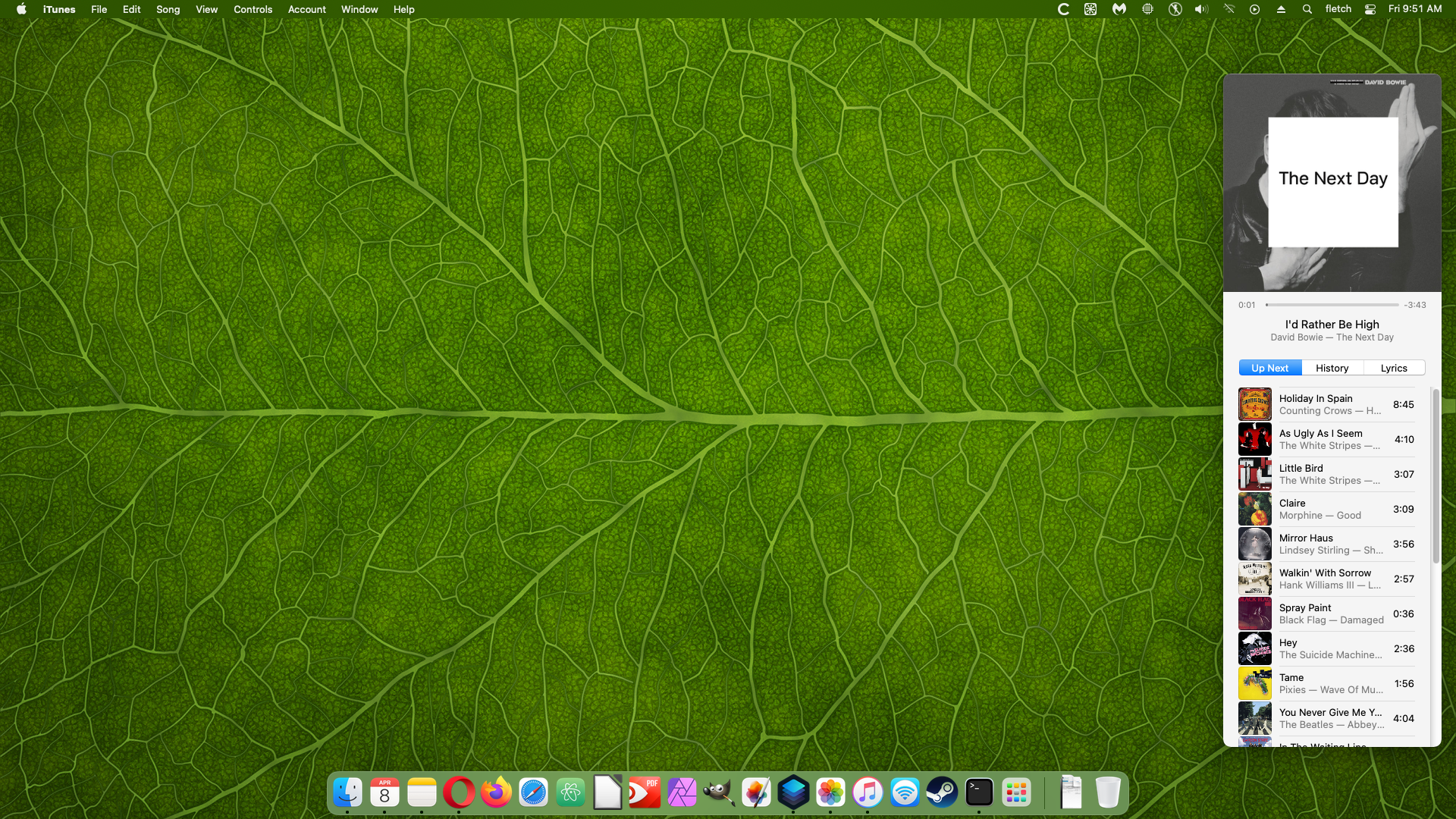This screenshot has height=819, width=1456.
Task: Expand the eject menu bar item
Action: click(x=1281, y=9)
